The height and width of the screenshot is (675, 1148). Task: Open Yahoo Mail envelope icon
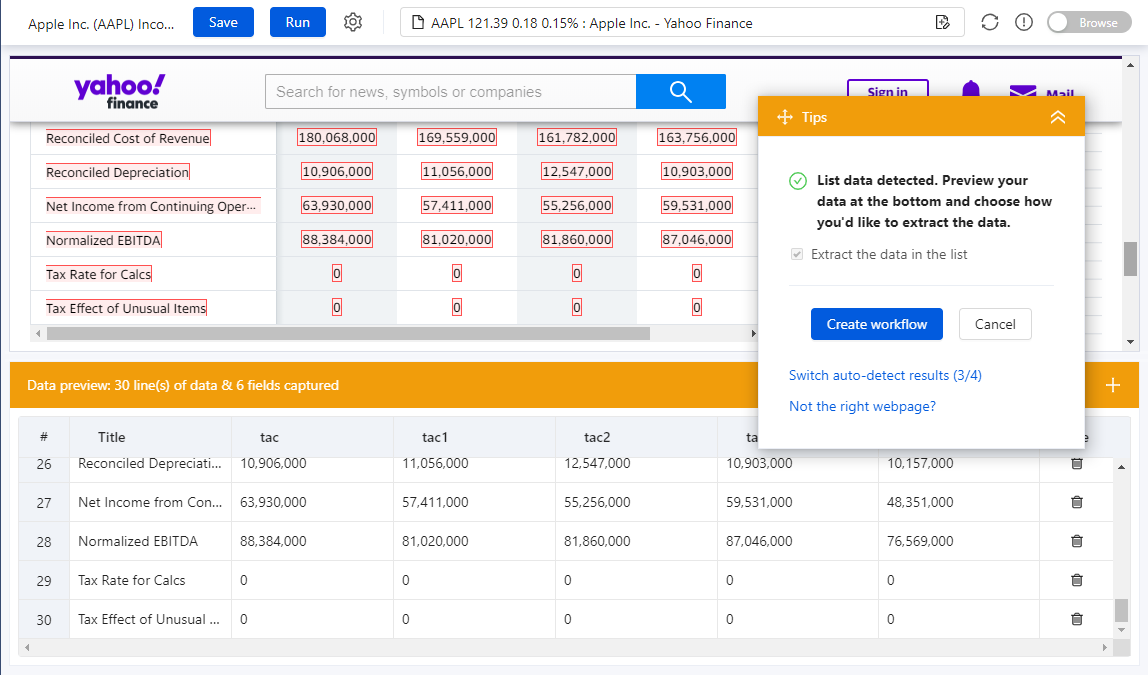[x=1023, y=91]
